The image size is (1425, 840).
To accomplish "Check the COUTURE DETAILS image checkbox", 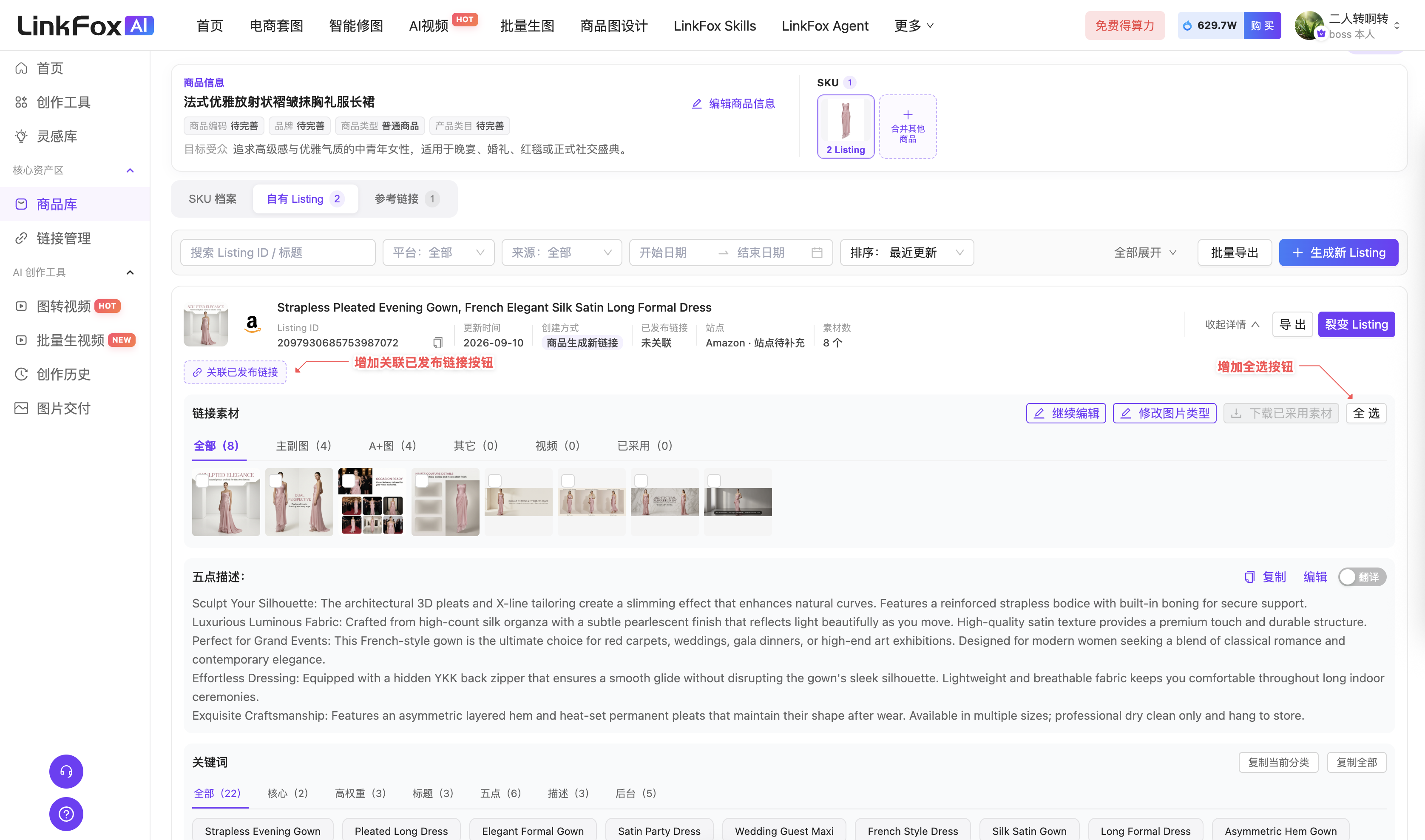I will 422,480.
